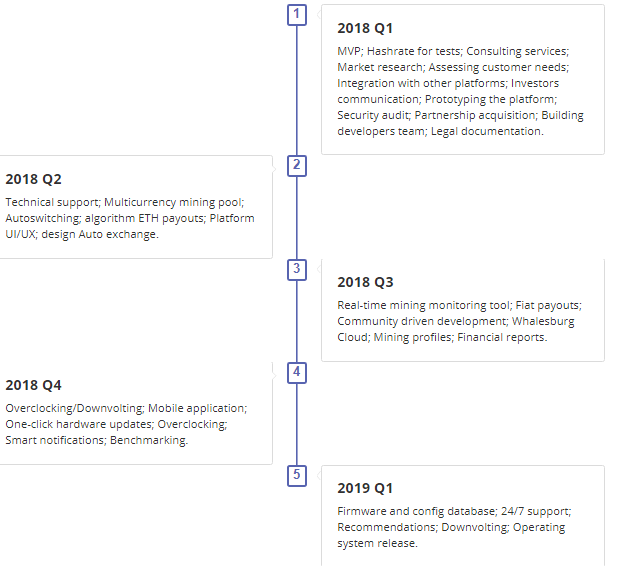The height and width of the screenshot is (570, 641).
Task: Select the 2018 Q3 heading
Action: 365,282
